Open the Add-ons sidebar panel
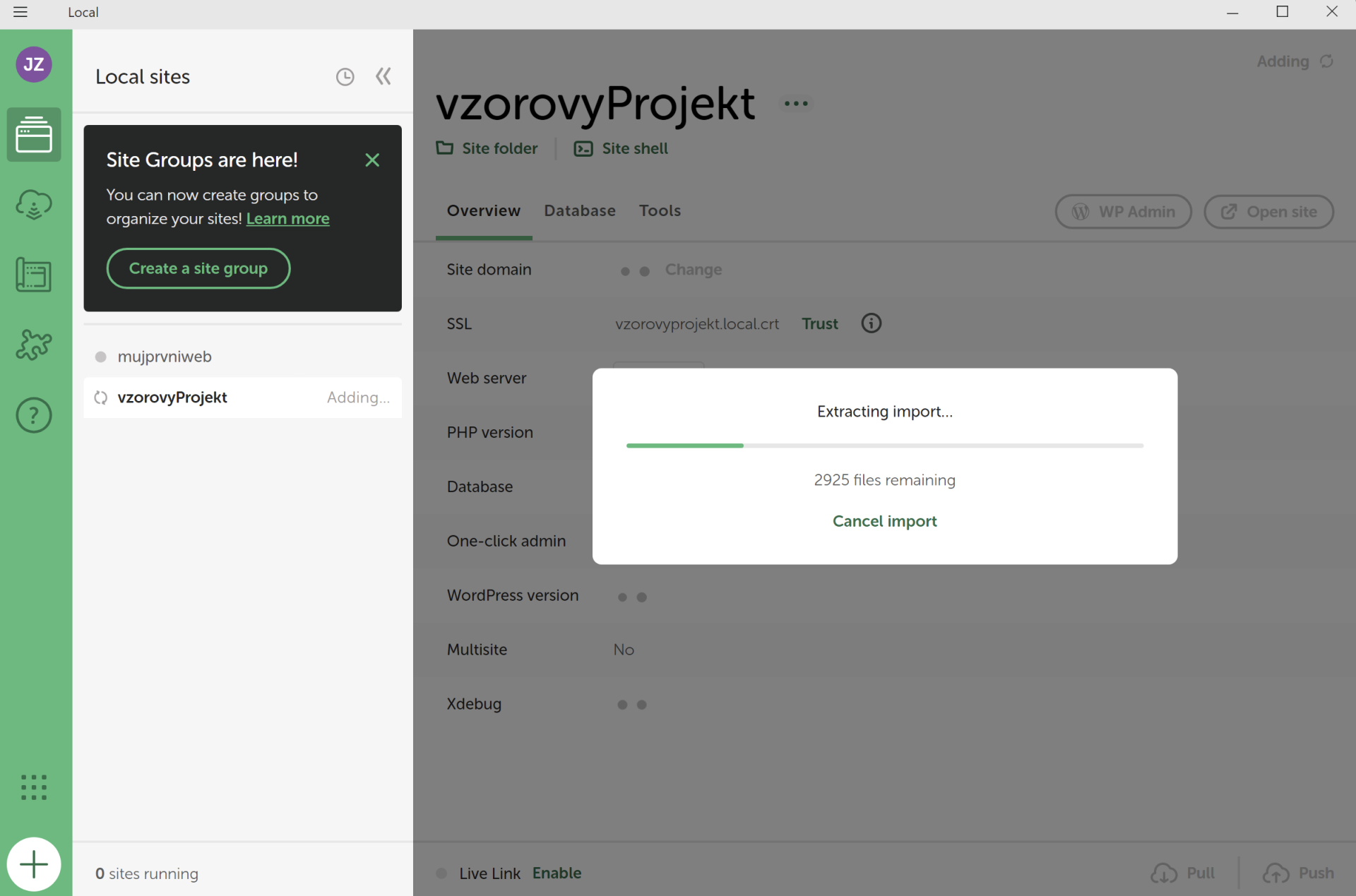The width and height of the screenshot is (1356, 896). tap(33, 345)
